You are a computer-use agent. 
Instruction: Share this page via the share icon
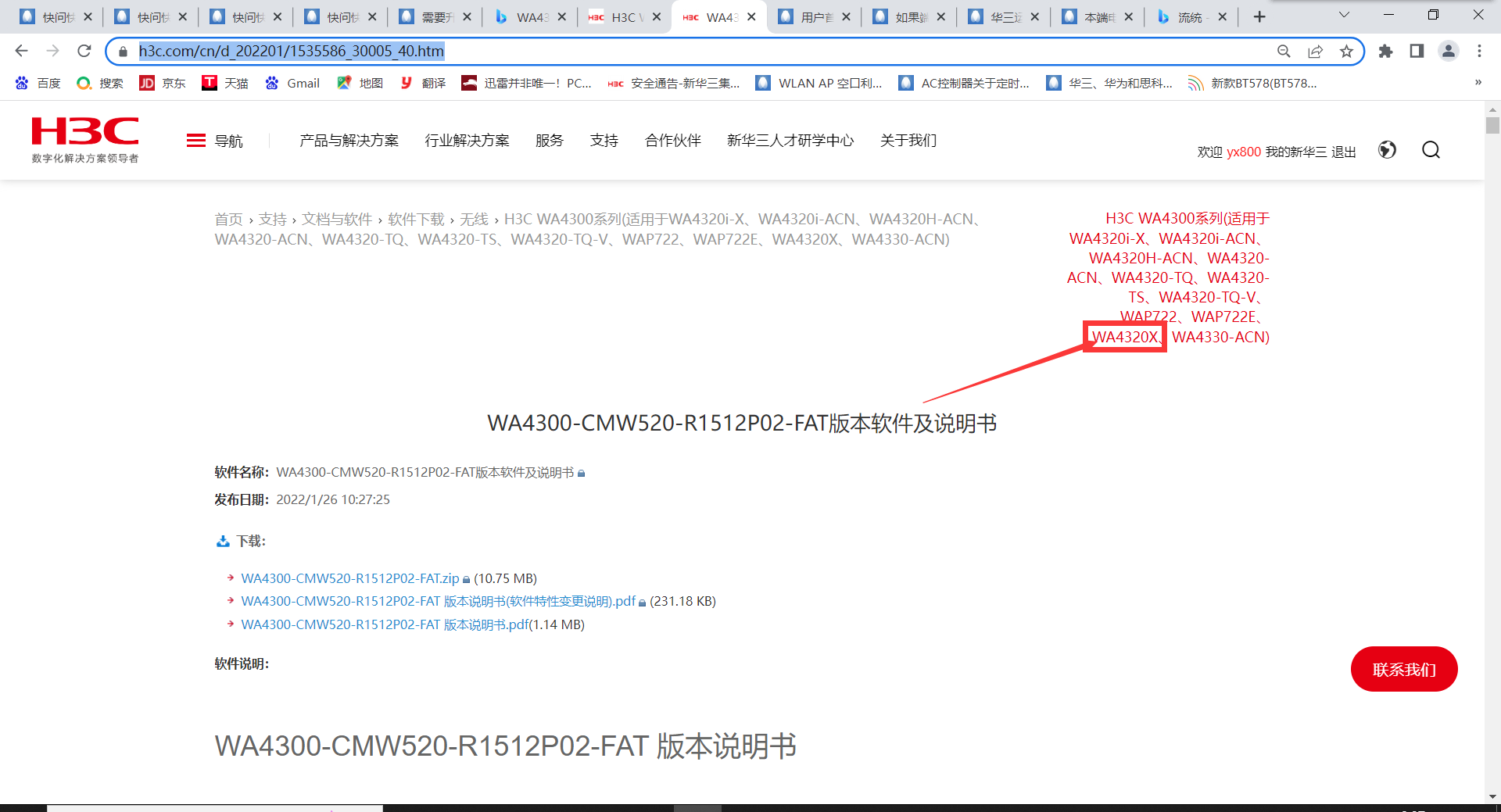[1315, 52]
